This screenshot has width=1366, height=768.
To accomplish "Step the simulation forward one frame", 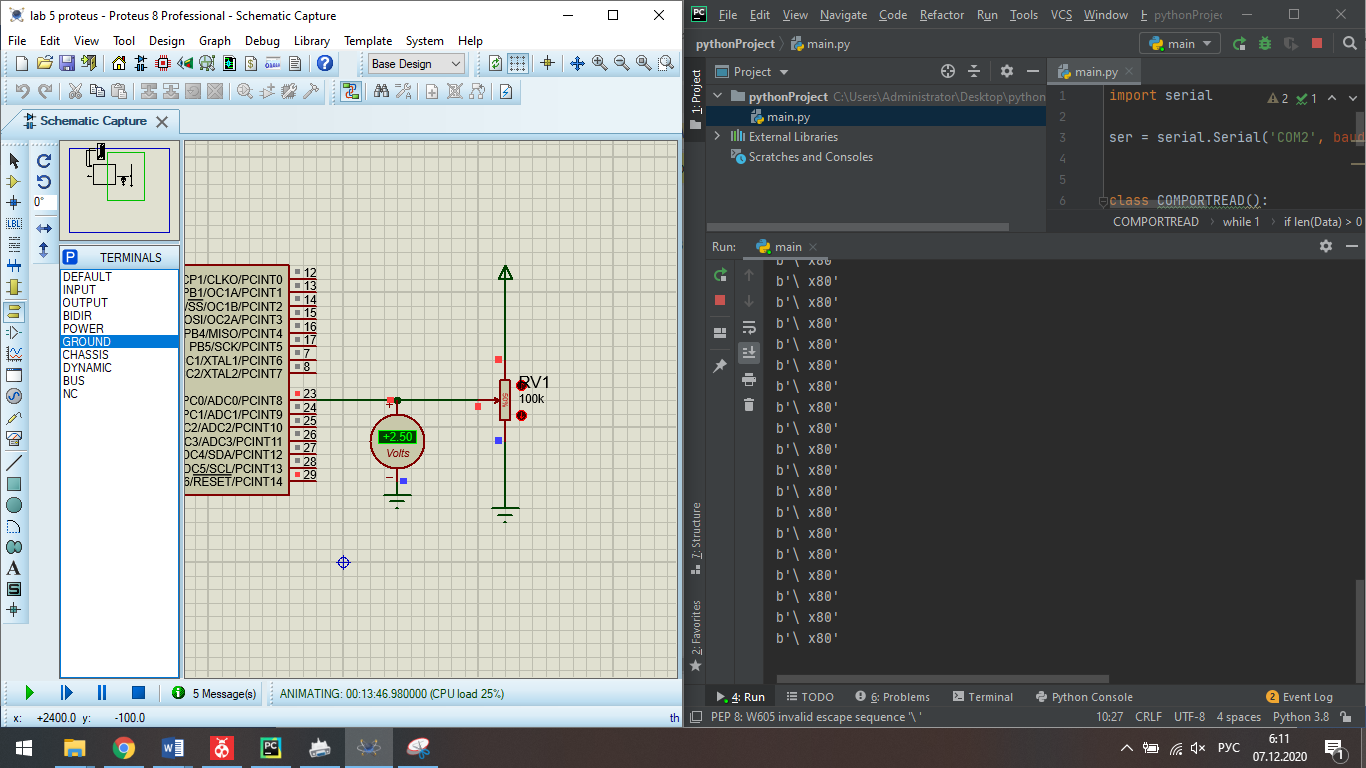I will pos(67,692).
